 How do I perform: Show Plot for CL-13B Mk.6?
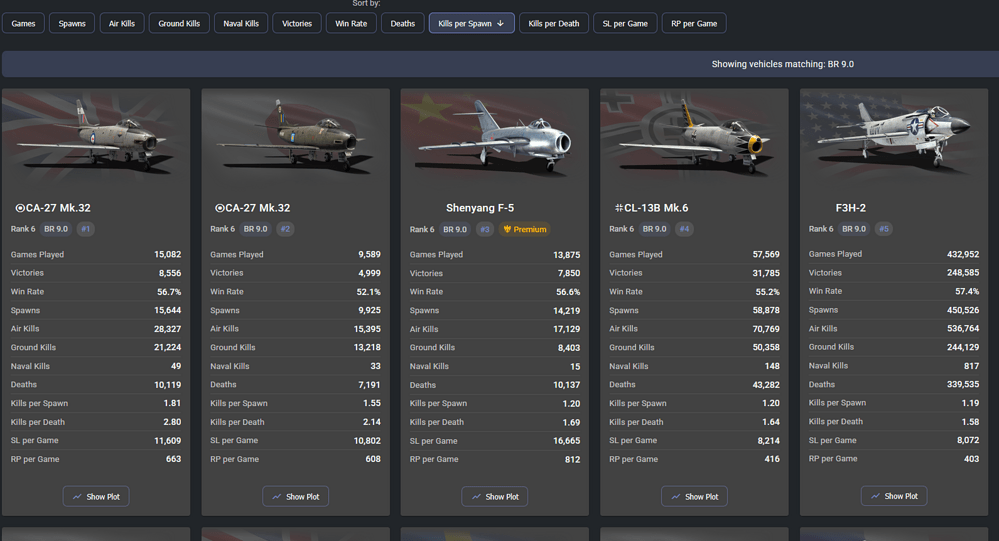pyautogui.click(x=694, y=496)
